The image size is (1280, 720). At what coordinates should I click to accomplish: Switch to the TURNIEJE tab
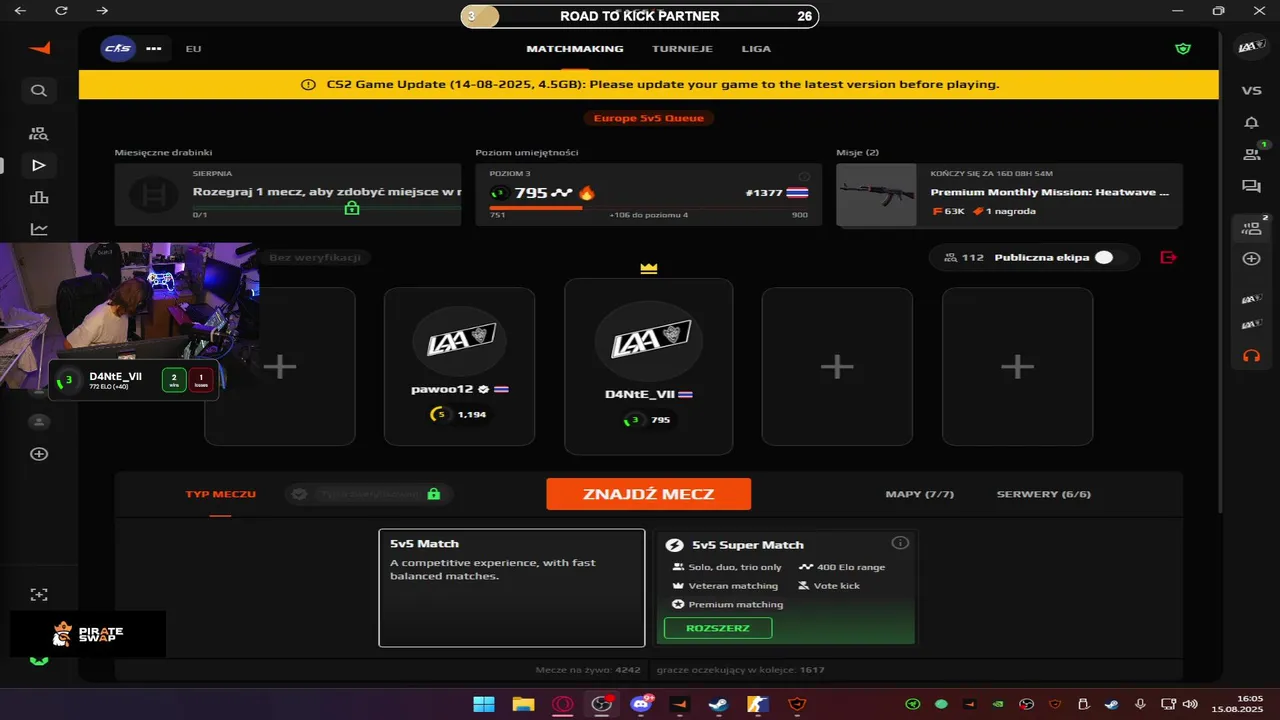682,48
